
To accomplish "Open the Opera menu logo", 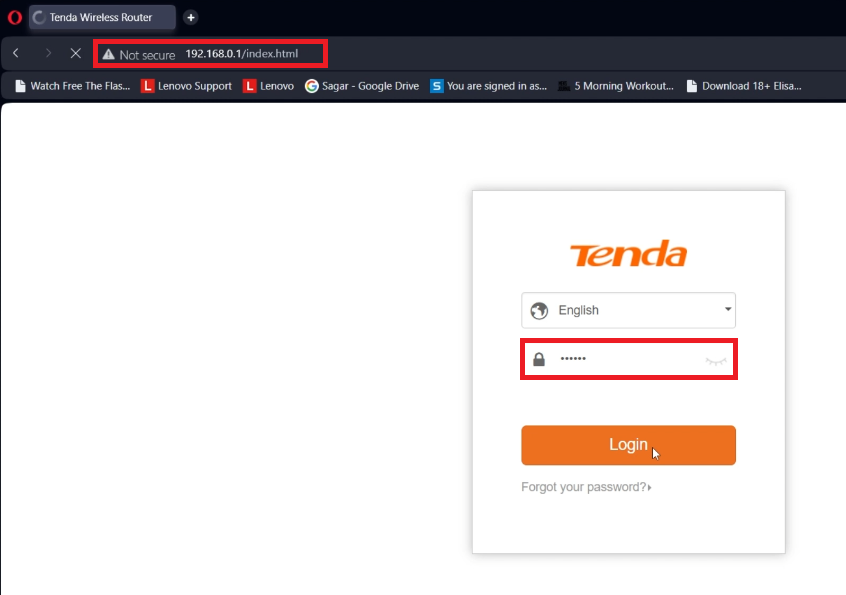I will point(15,17).
